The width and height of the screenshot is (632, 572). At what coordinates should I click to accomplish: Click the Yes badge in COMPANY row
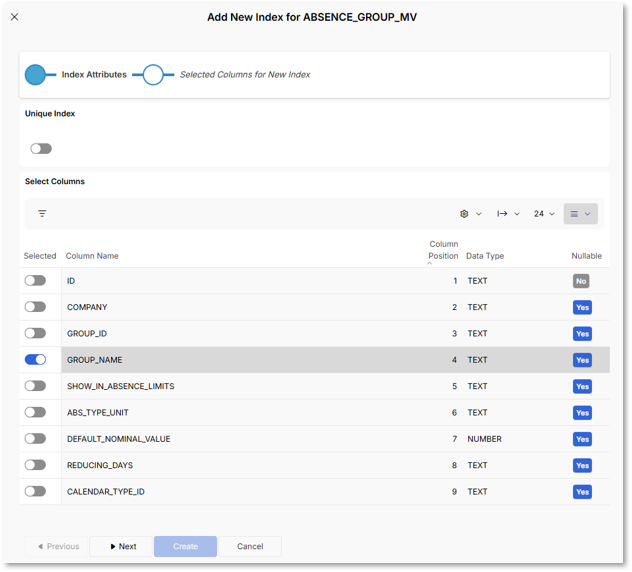(582, 308)
